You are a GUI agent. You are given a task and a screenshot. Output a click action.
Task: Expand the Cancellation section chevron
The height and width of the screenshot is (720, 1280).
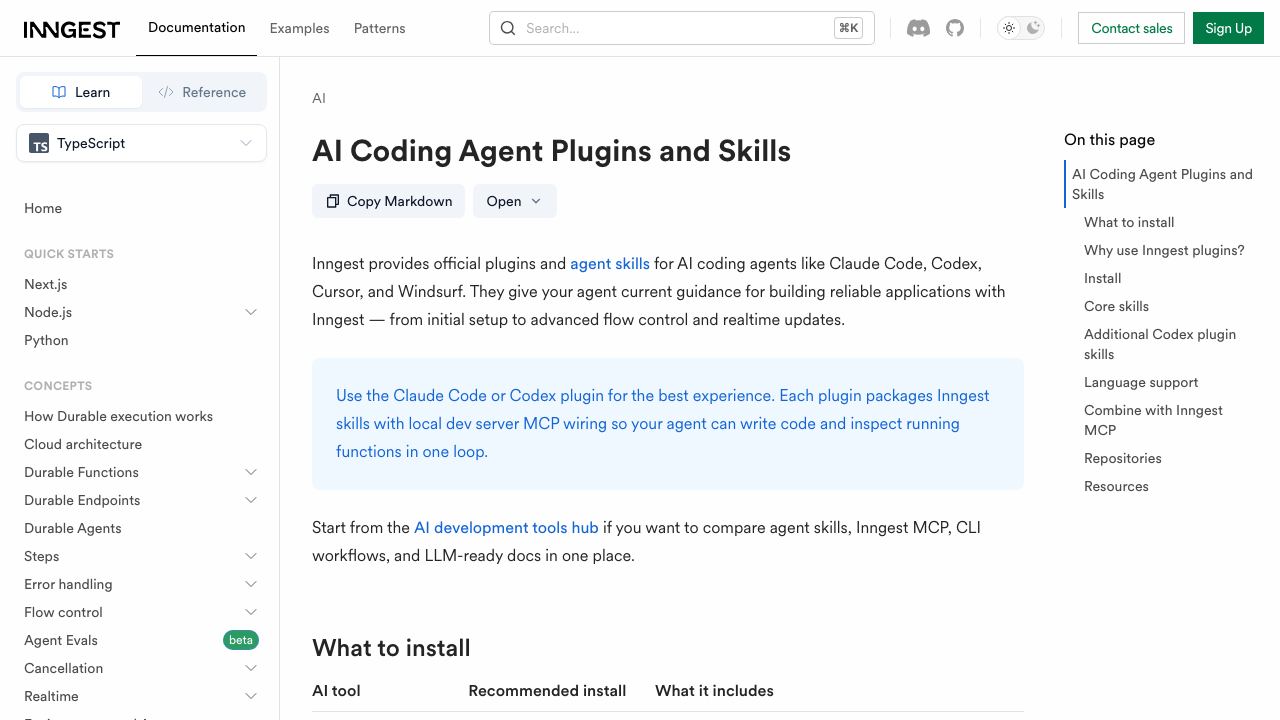point(251,668)
